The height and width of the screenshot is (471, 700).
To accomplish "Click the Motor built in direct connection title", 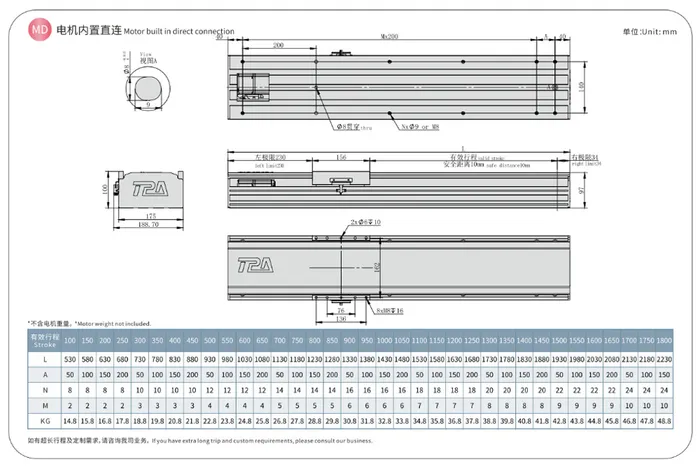I will (179, 31).
